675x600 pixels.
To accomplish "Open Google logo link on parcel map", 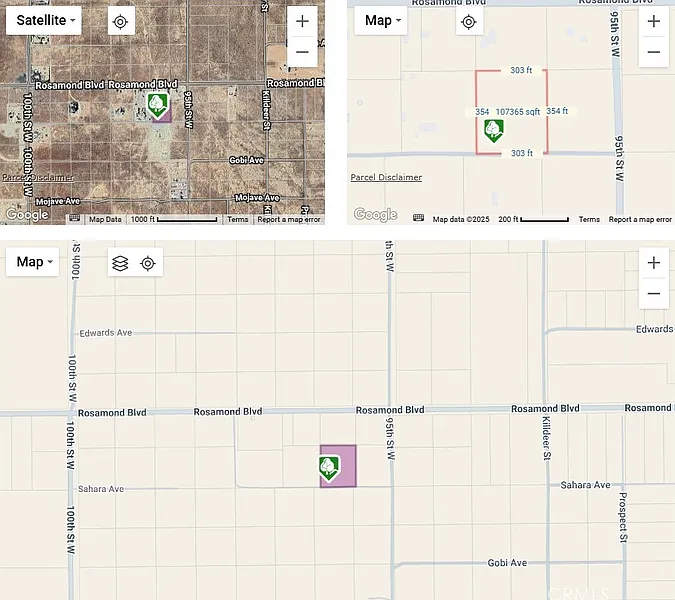I will tap(375, 214).
